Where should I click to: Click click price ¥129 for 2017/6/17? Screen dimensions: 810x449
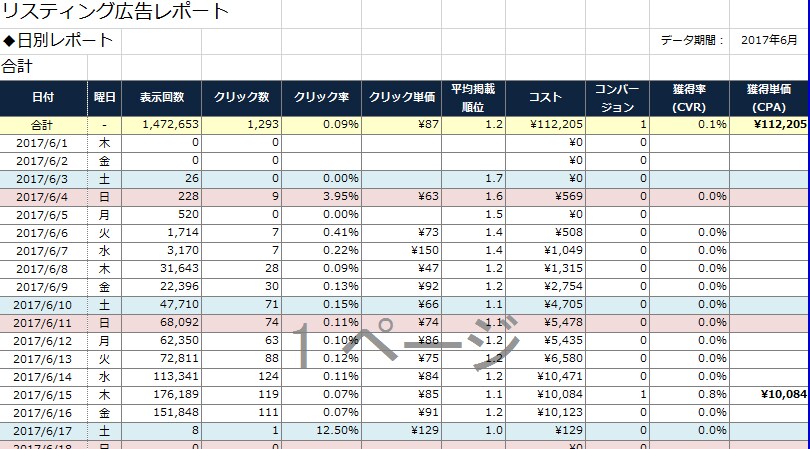(x=401, y=430)
